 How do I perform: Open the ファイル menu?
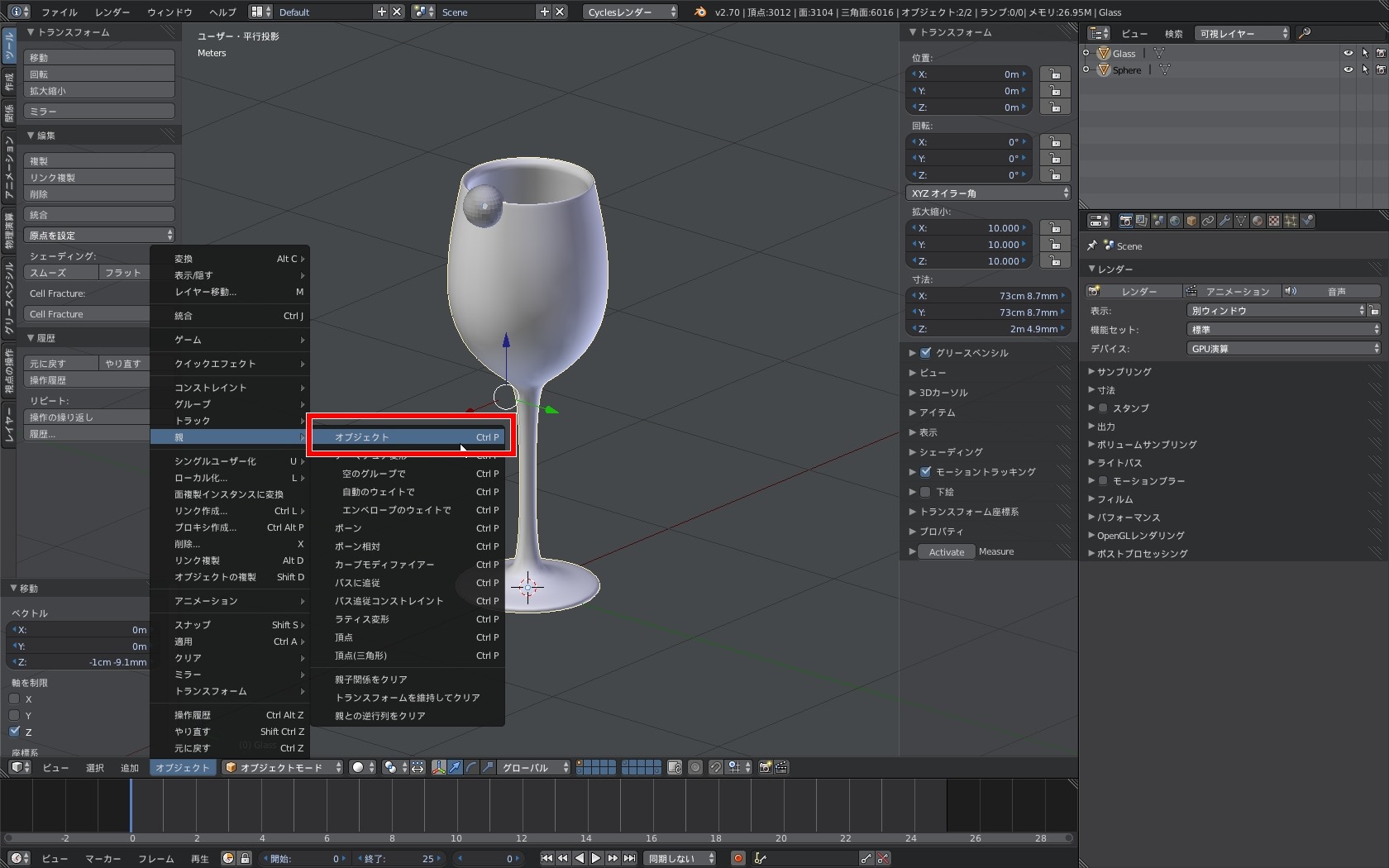point(60,12)
